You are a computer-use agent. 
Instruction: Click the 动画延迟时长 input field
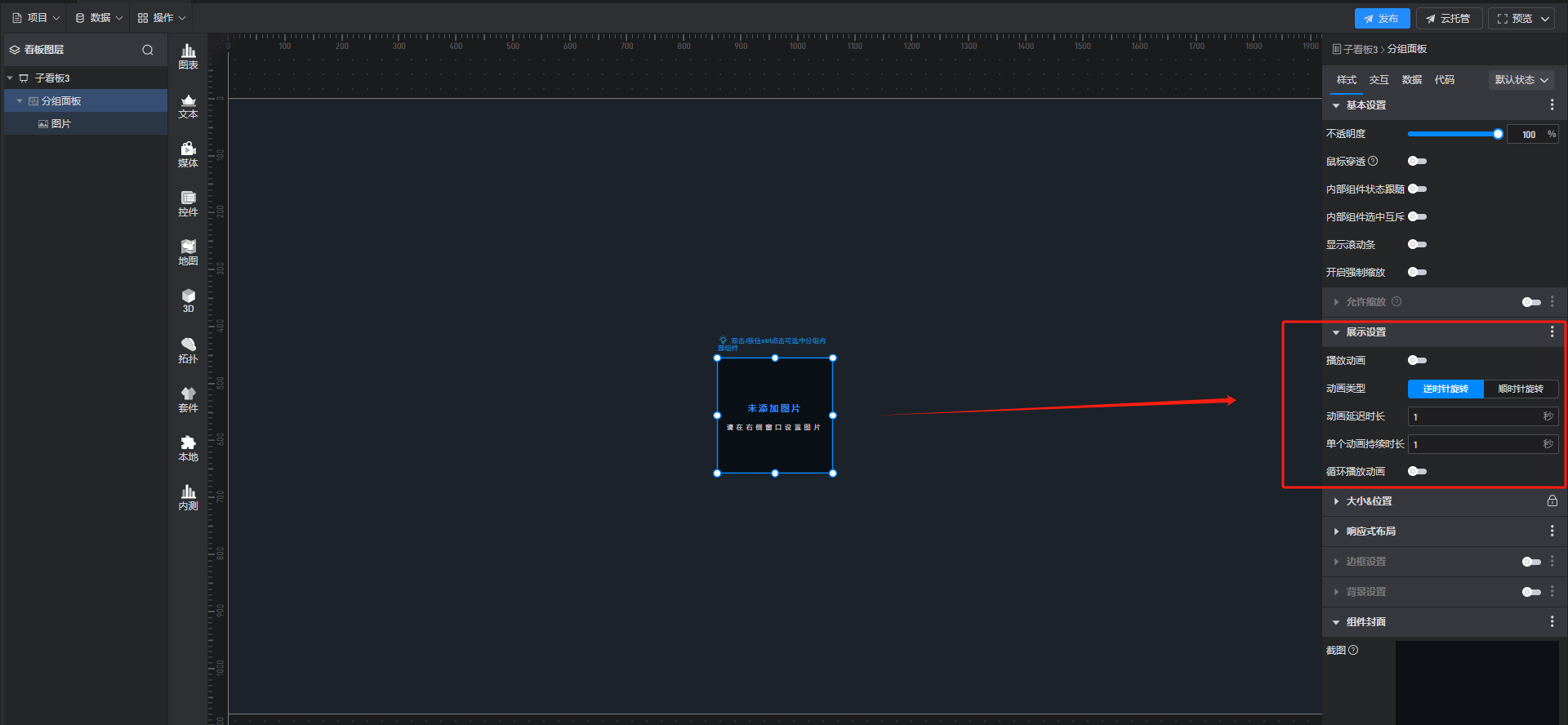tap(1474, 416)
